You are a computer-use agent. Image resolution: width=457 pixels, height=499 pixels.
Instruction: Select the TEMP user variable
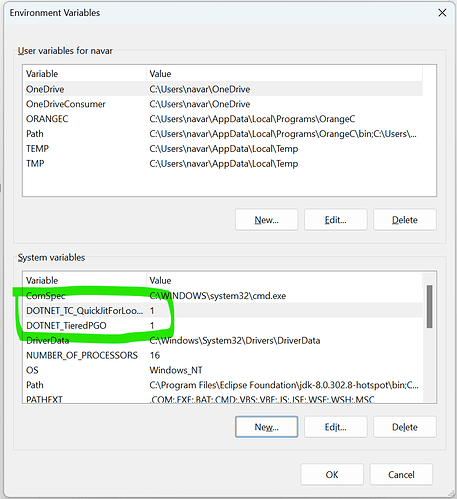click(x=224, y=149)
